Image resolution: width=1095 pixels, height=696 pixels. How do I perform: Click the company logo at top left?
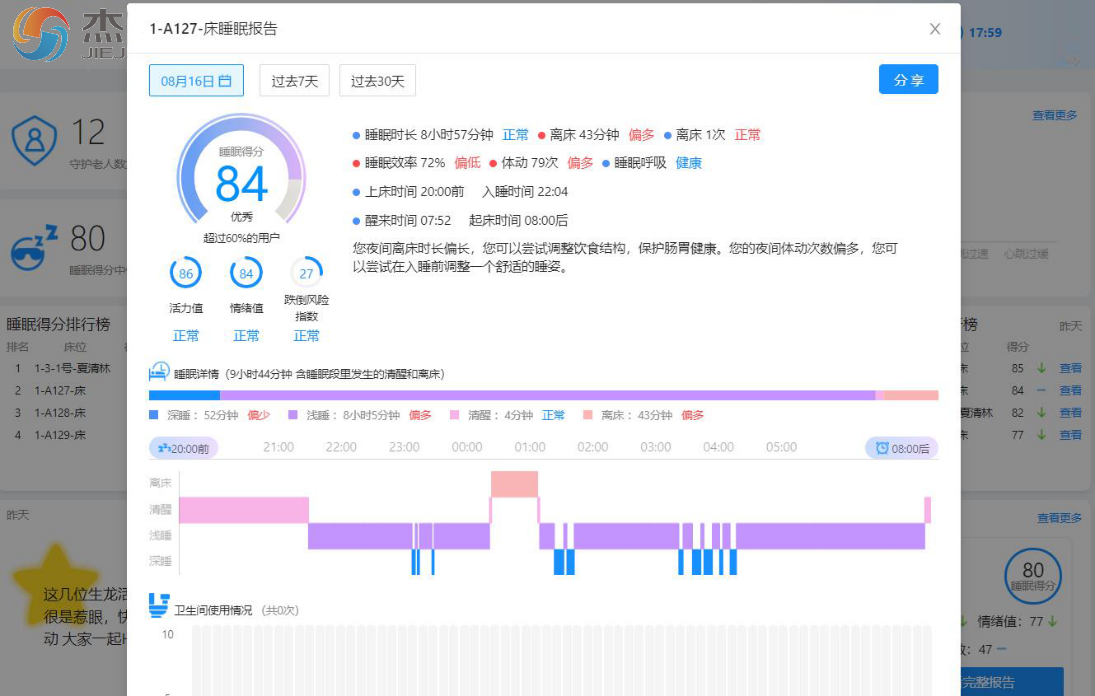40,35
